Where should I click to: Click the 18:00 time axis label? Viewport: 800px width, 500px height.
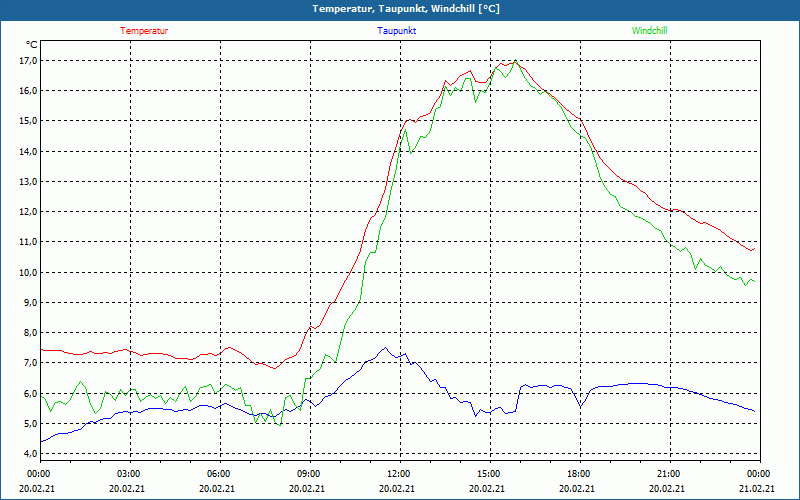(x=577, y=474)
